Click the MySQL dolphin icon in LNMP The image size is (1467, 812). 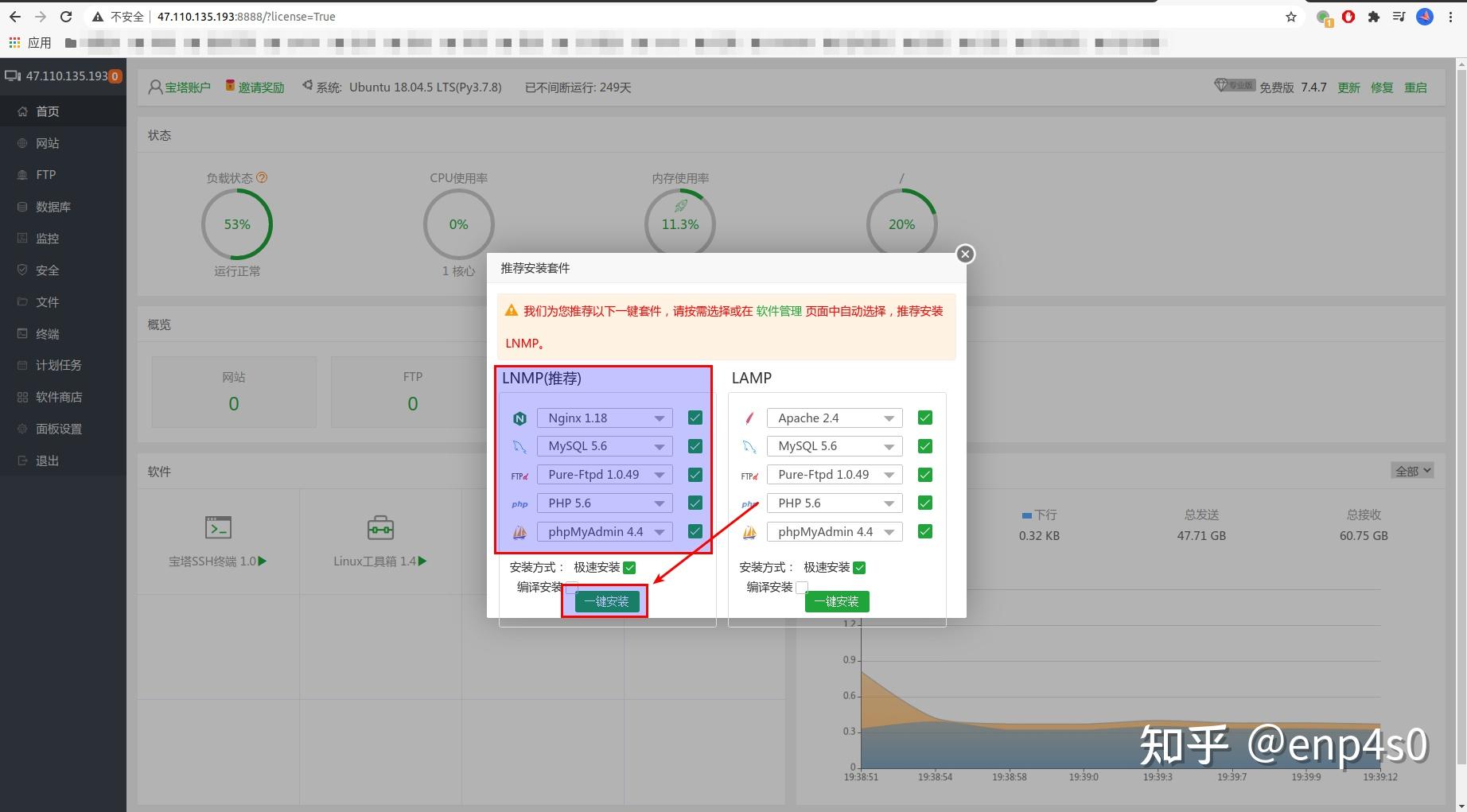[x=519, y=447]
